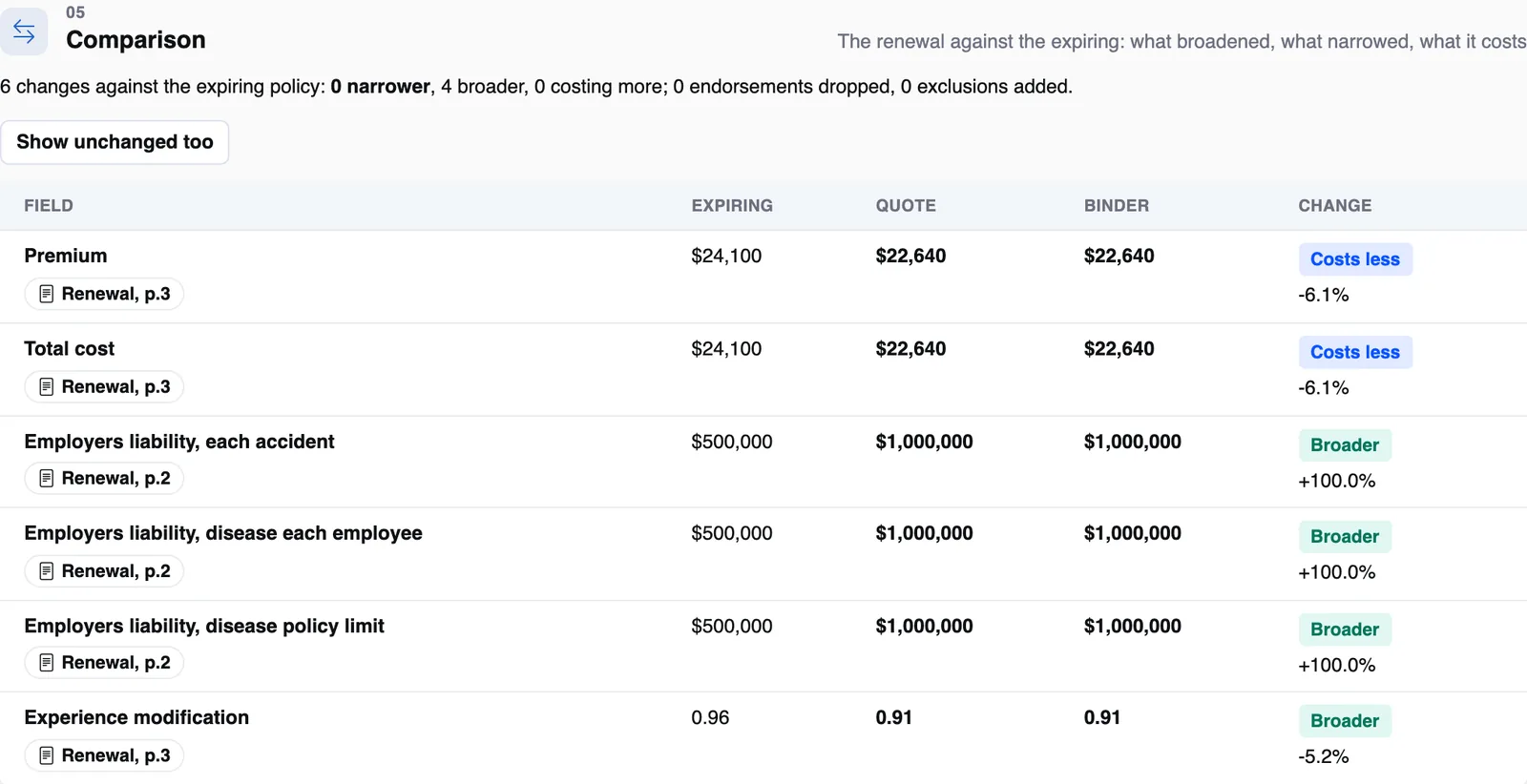Open the Renewal, p.2 citation for disease each employee
Image resolution: width=1527 pixels, height=784 pixels.
point(104,570)
